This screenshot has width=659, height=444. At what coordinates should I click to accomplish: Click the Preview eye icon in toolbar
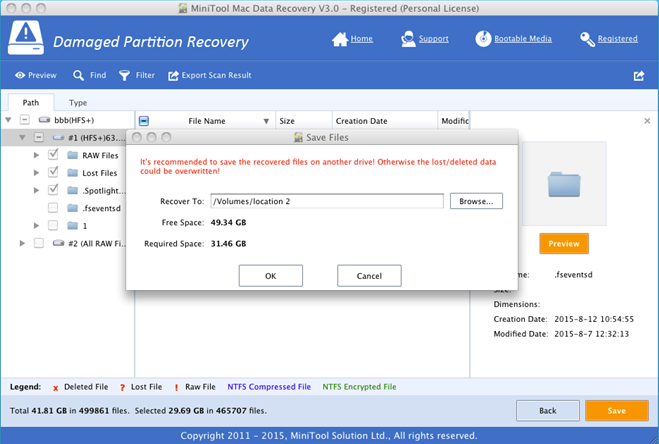[20, 75]
